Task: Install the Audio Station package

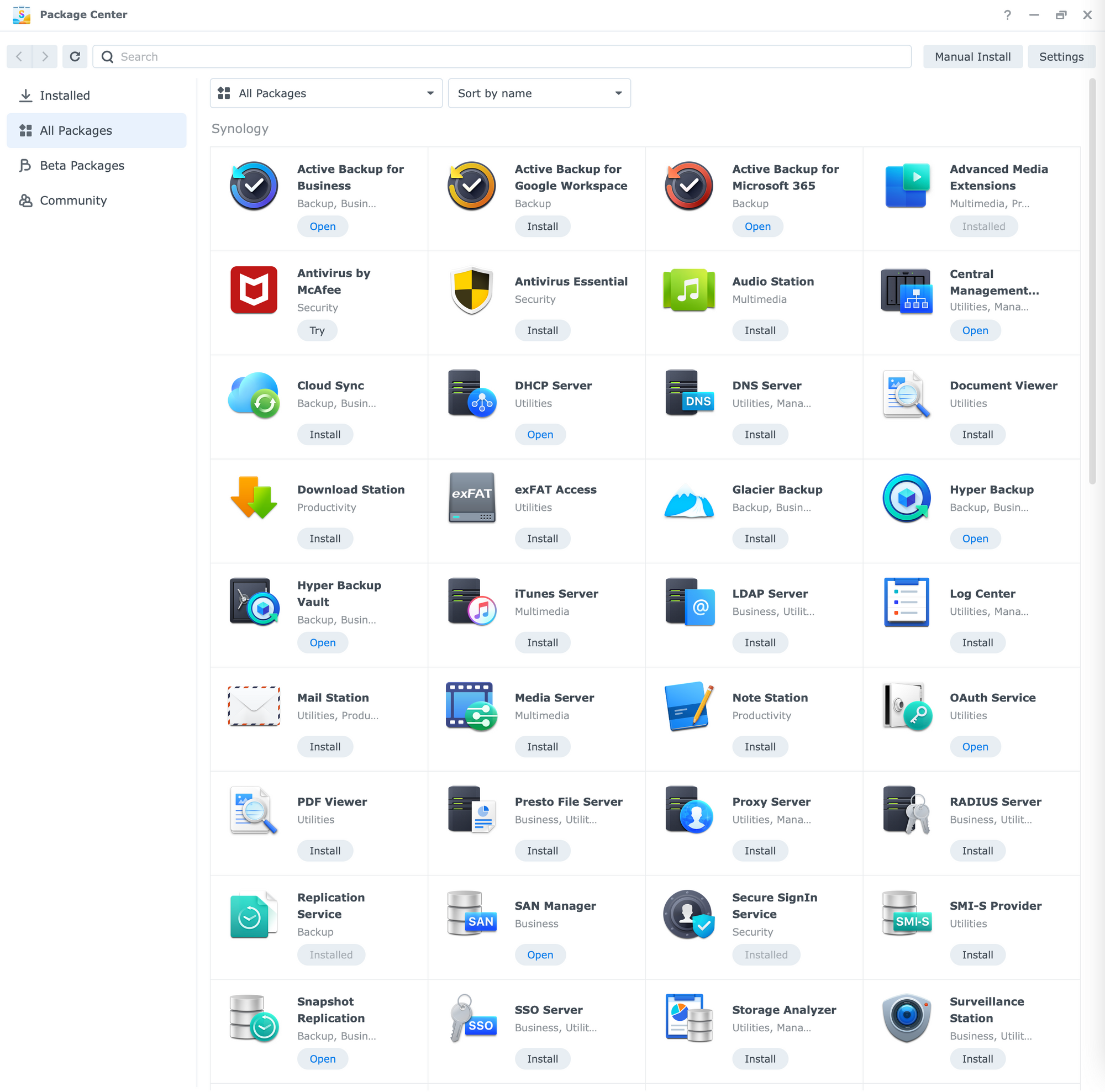Action: click(x=760, y=330)
